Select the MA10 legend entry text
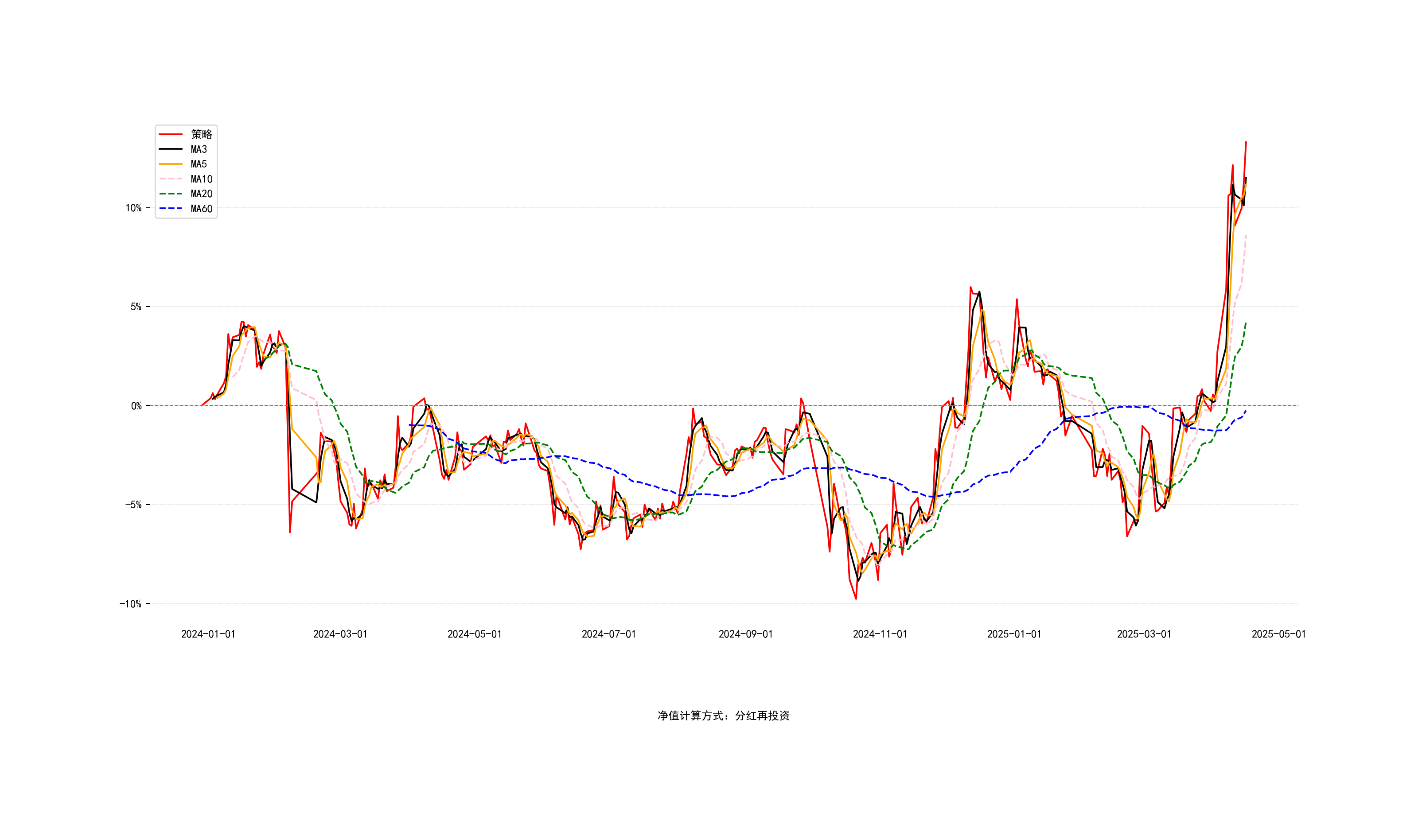 click(202, 179)
